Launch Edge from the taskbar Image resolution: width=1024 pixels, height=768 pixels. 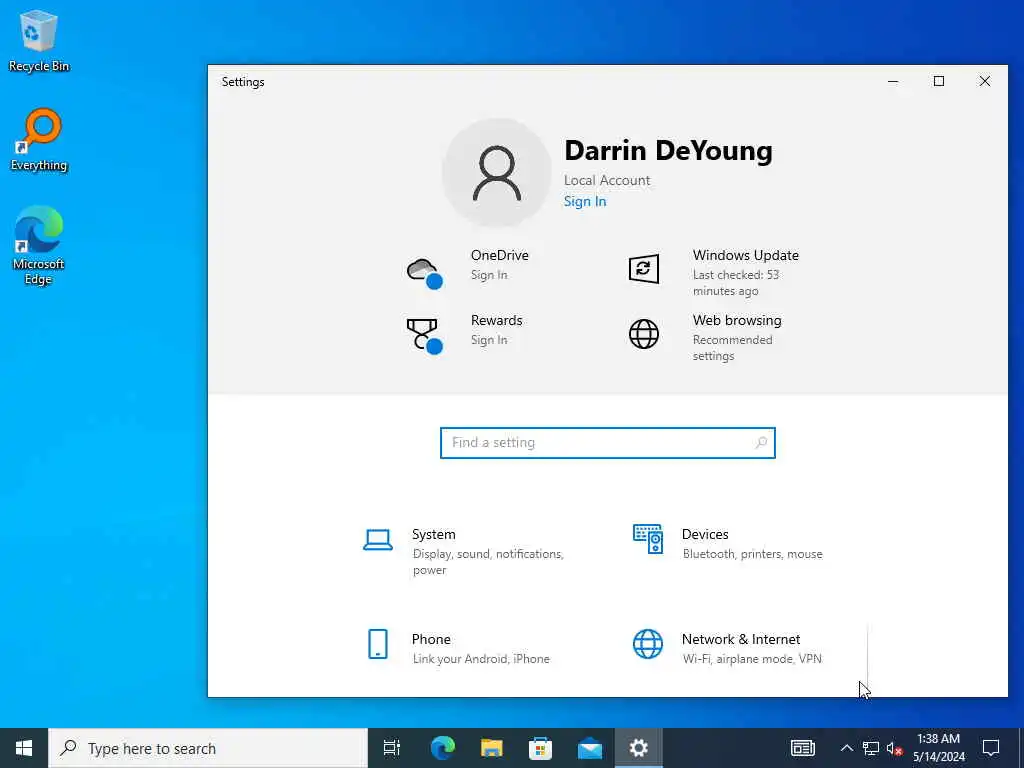[x=442, y=748]
